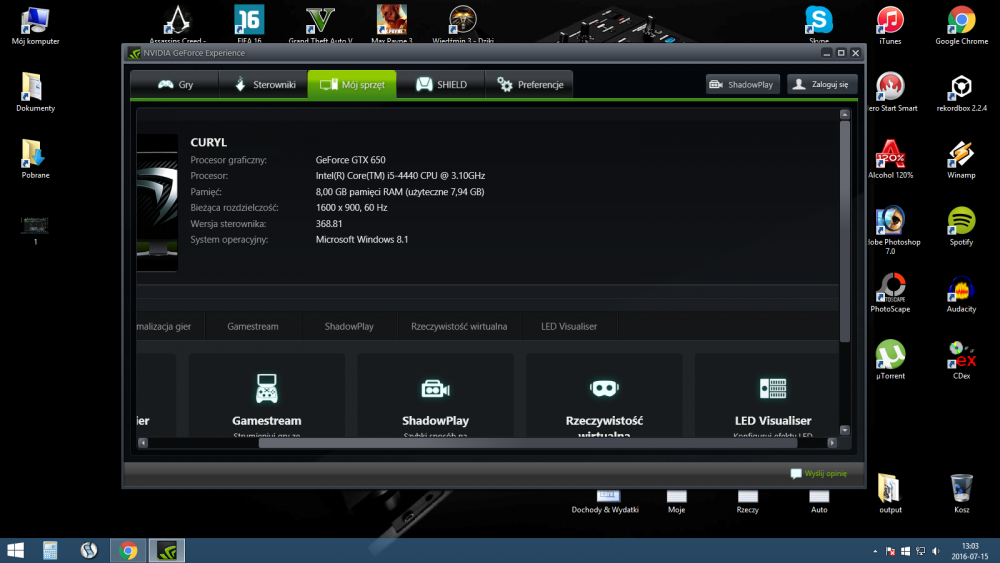Select the Max Payne 3 icon

392,24
